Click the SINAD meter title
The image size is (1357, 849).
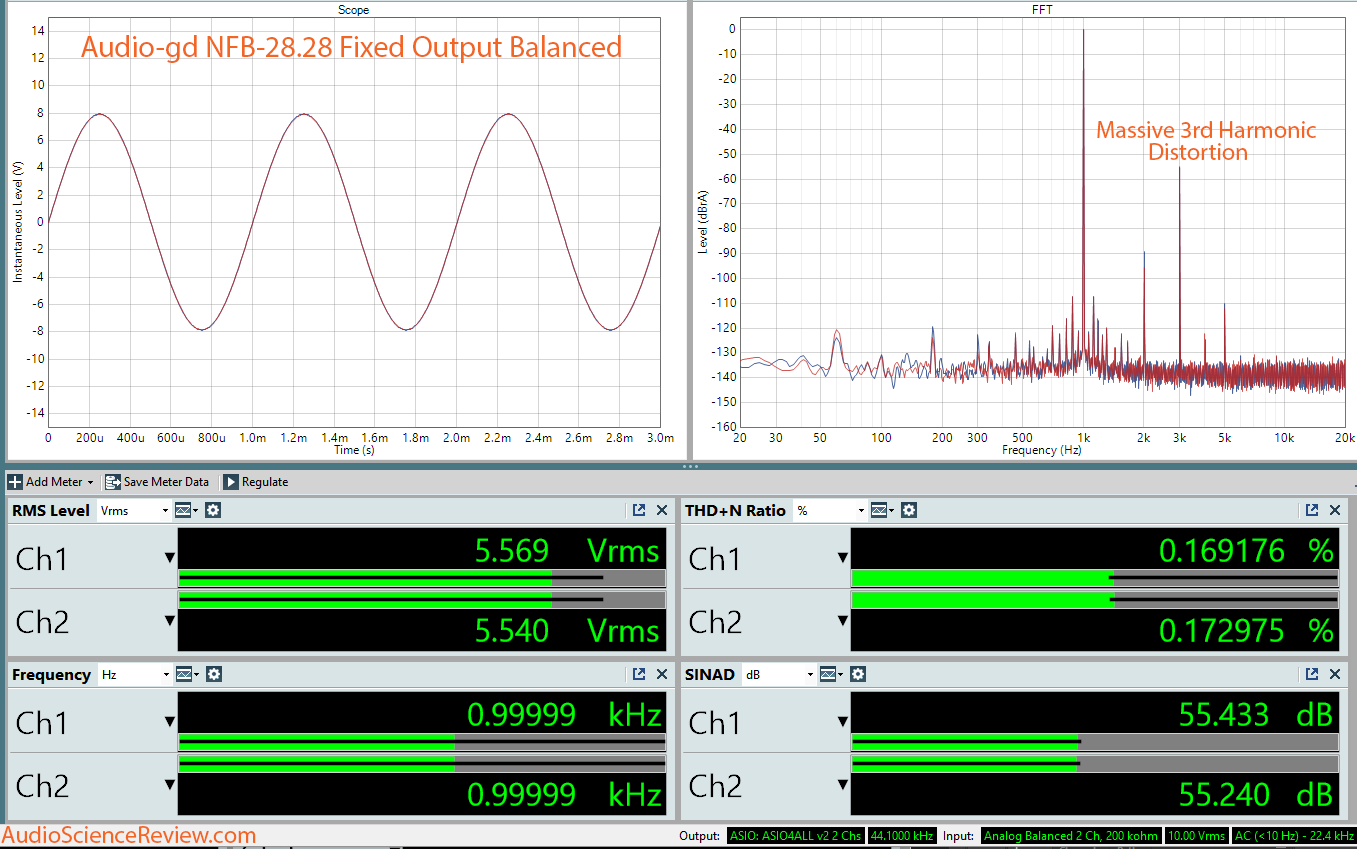pos(709,674)
